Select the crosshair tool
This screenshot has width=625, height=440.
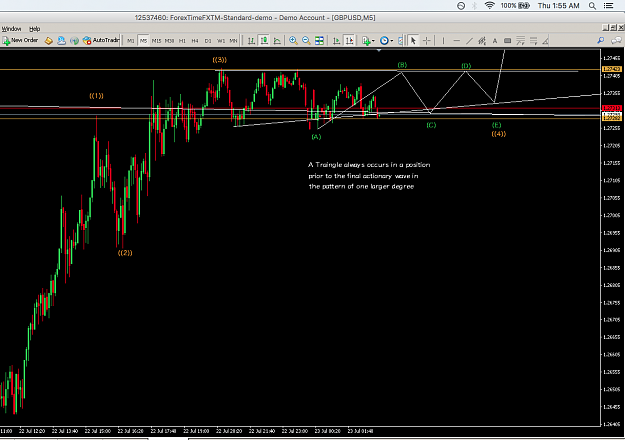[x=426, y=41]
